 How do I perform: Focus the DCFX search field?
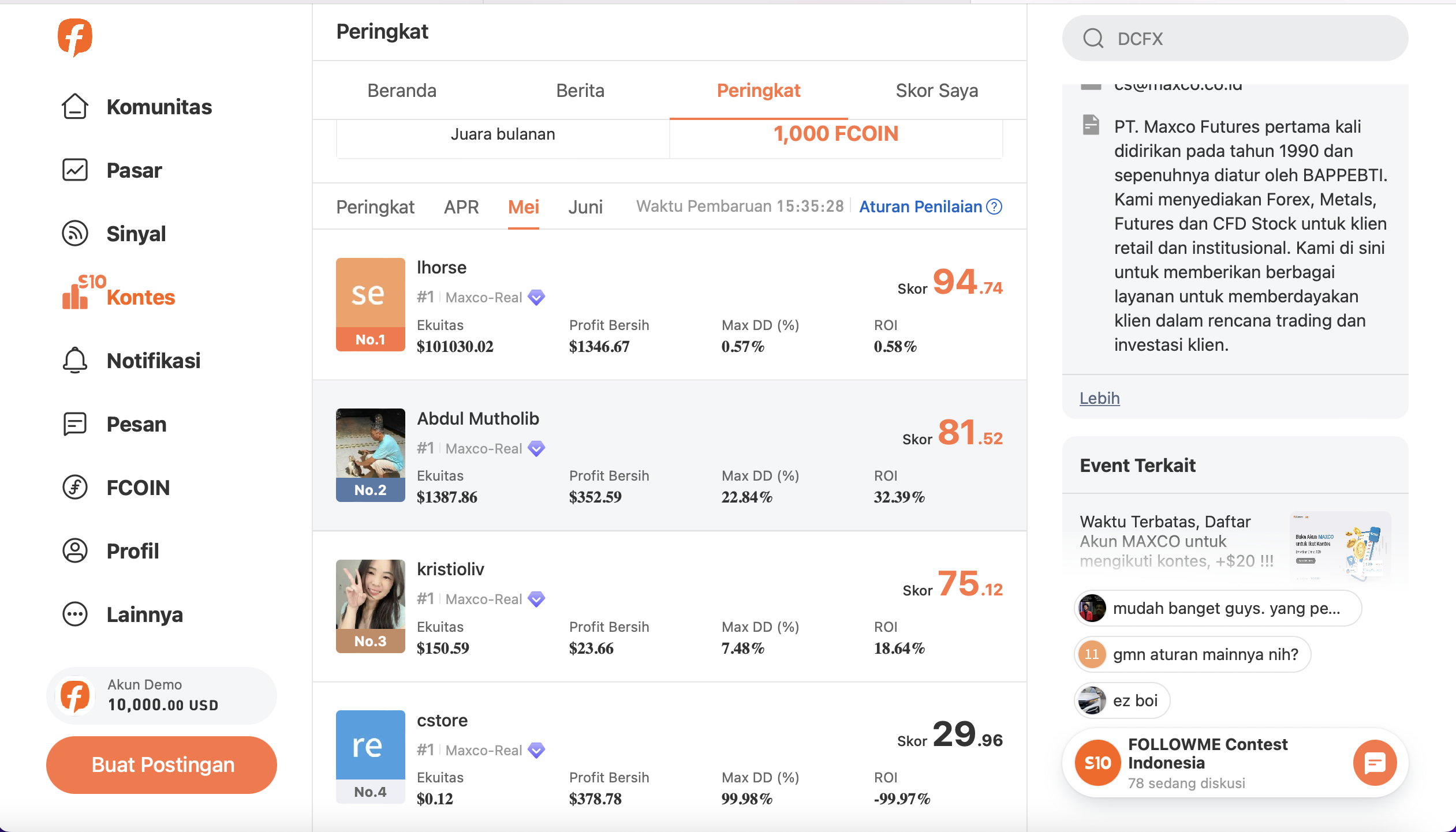point(1235,38)
